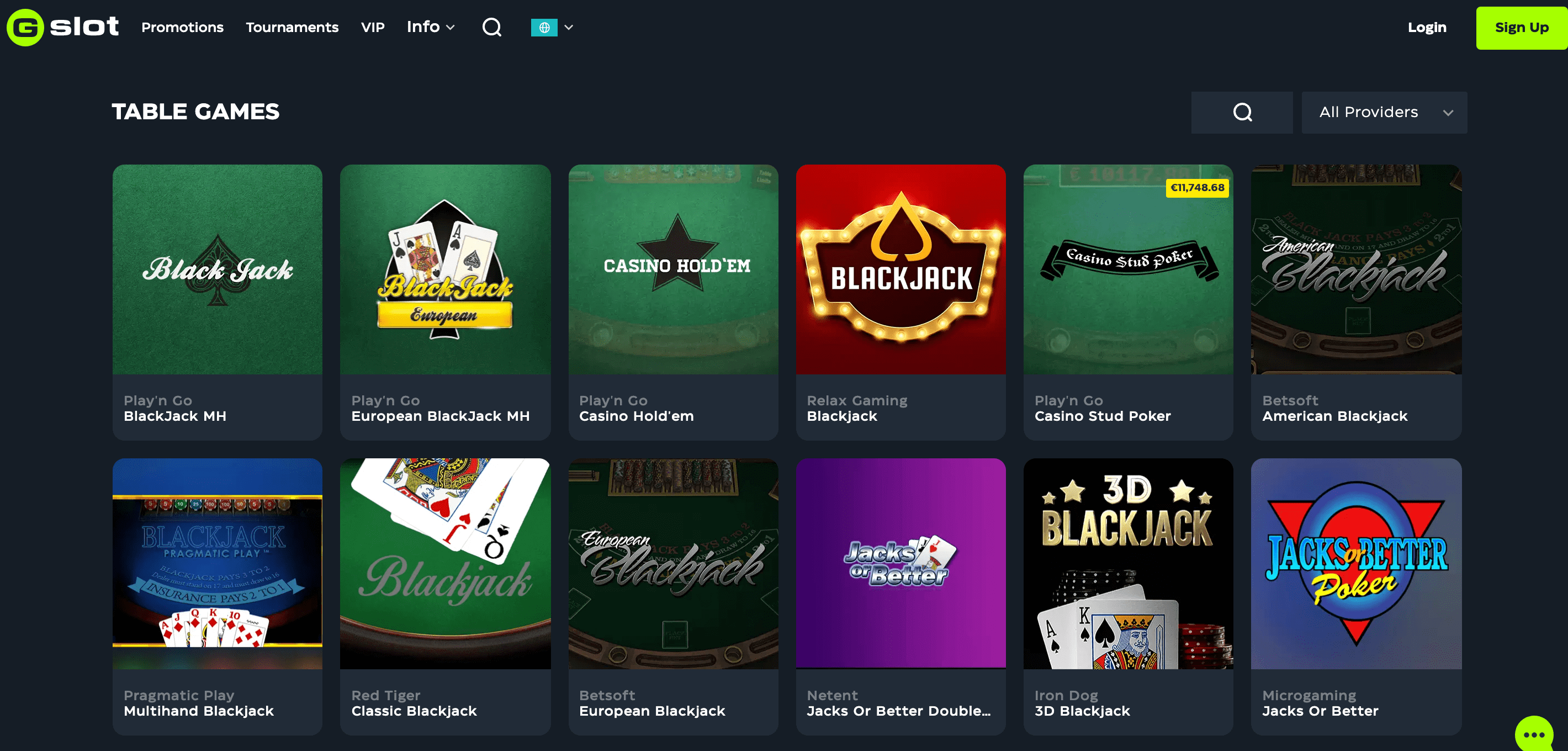The image size is (1568, 751).
Task: Open the Promotions menu item
Action: click(182, 28)
